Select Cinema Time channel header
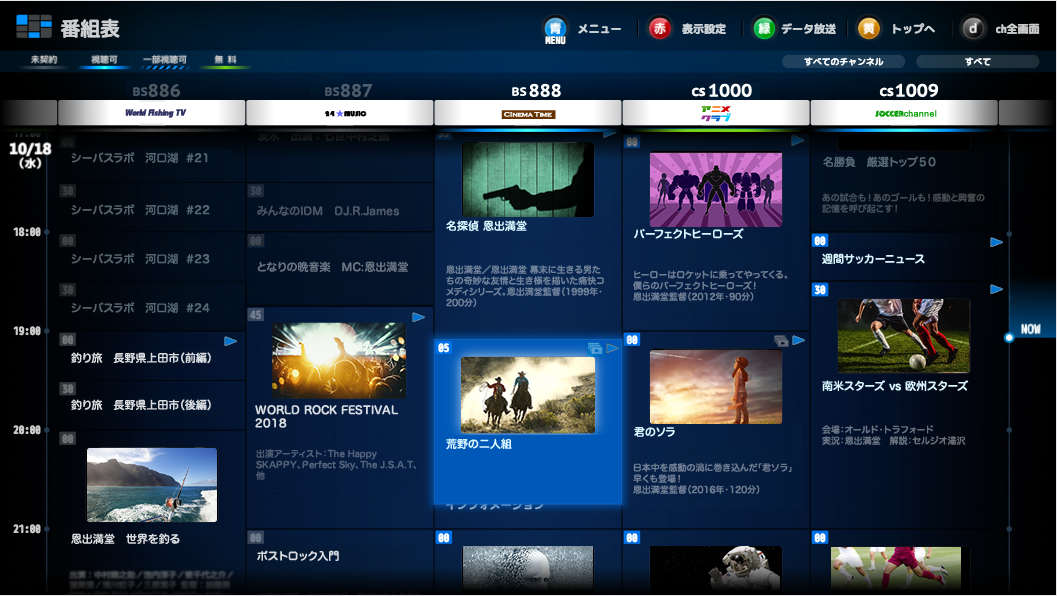 click(528, 113)
